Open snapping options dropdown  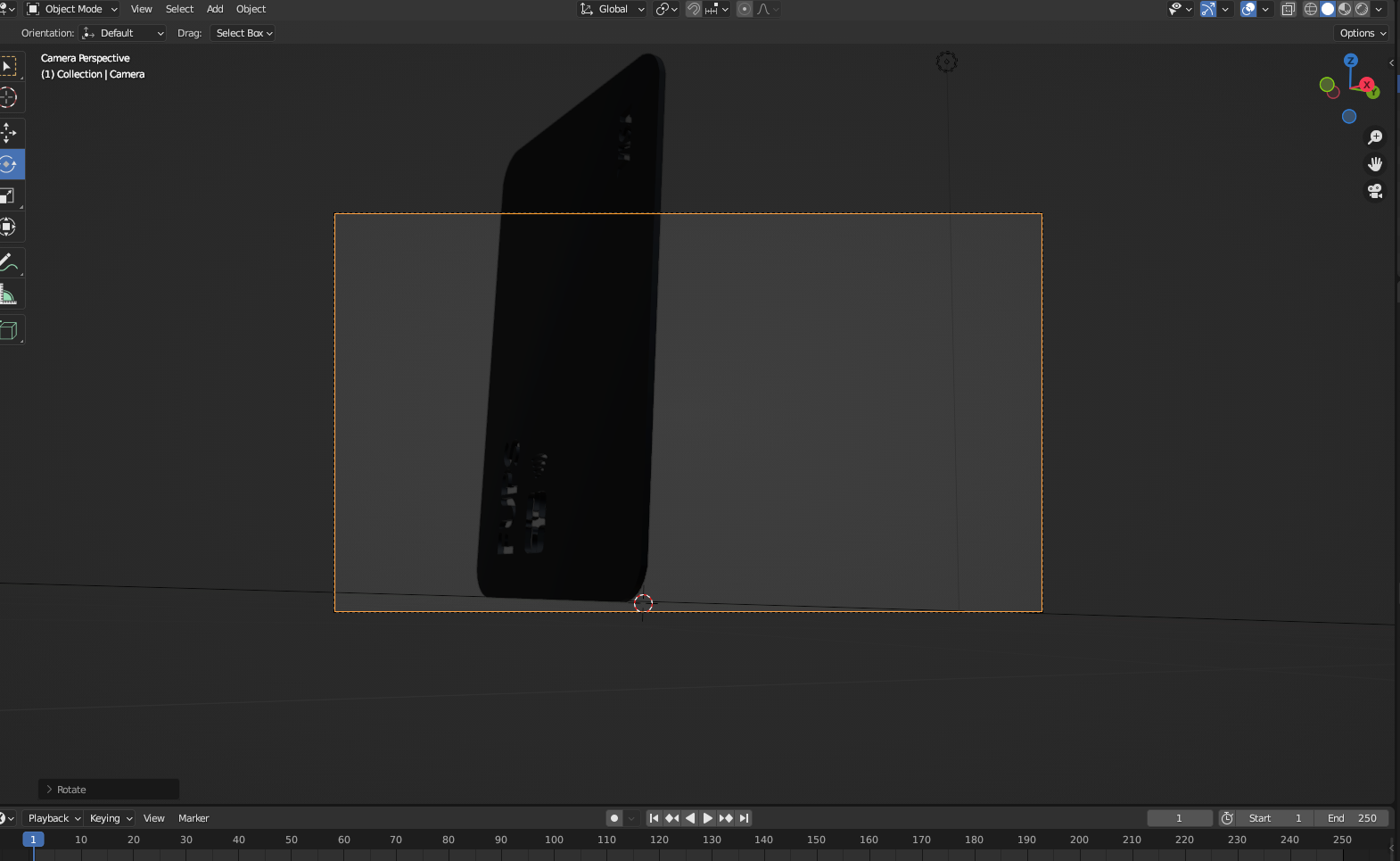point(717,9)
